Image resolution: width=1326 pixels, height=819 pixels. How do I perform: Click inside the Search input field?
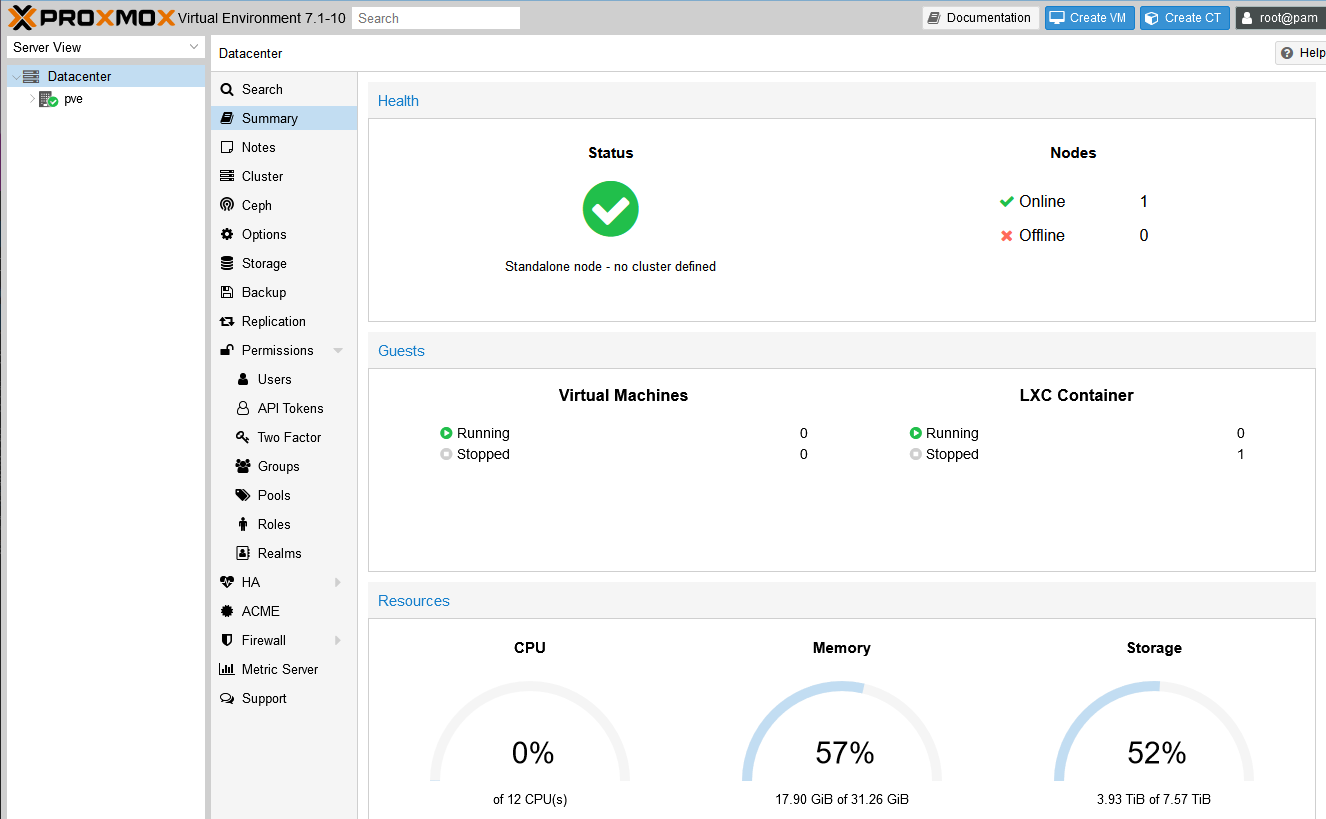pos(435,17)
